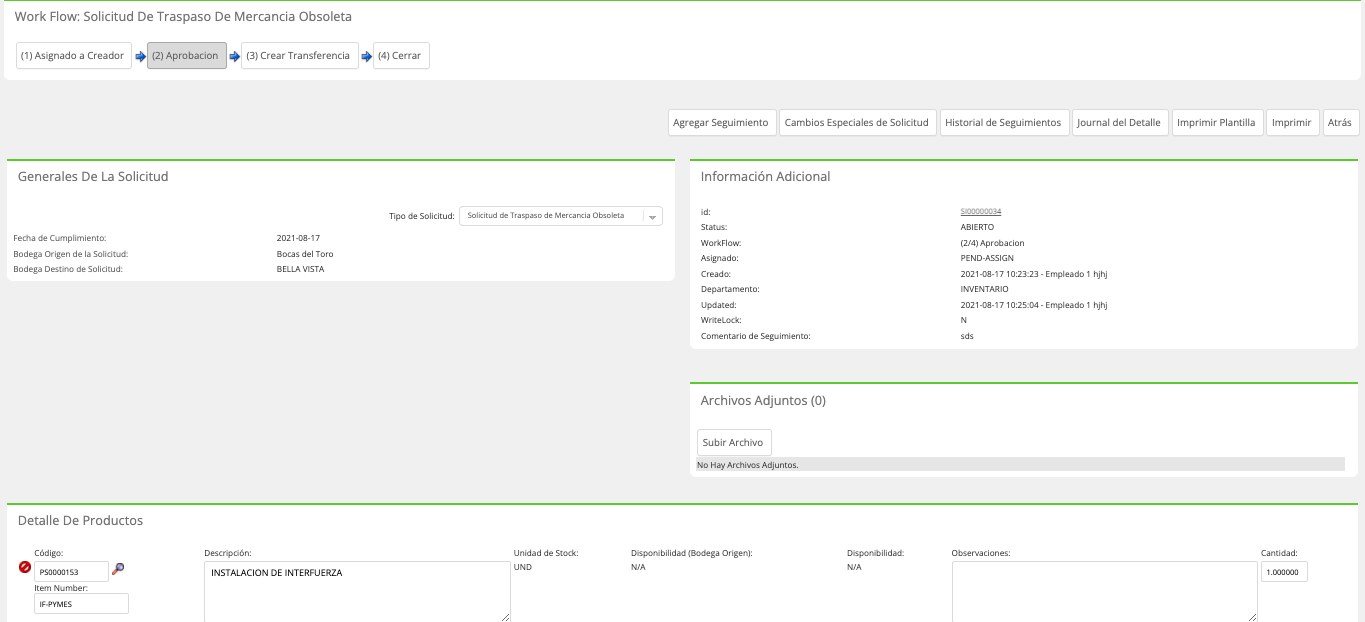Click the Fecha de Cumplimiento value 2021-08-17
The image size is (1365, 622).
[298, 238]
